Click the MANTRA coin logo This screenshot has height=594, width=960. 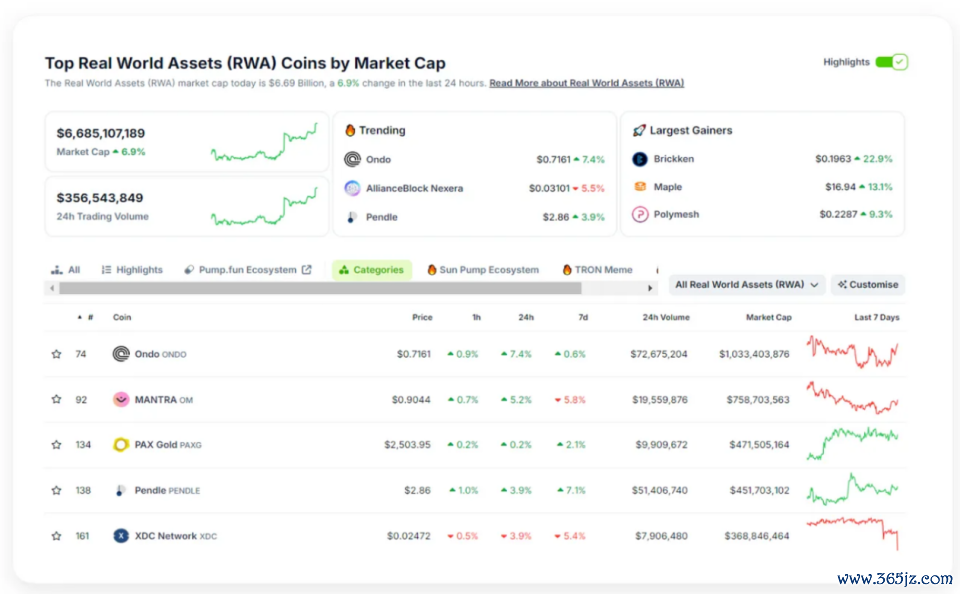pos(121,399)
